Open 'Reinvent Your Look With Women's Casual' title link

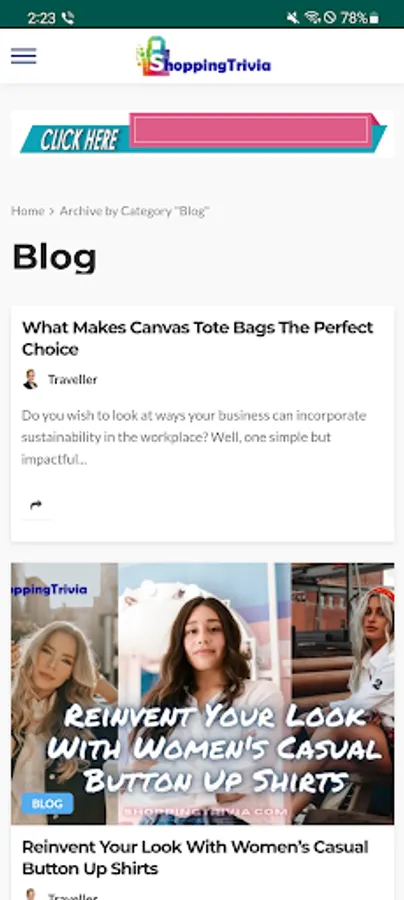point(195,857)
